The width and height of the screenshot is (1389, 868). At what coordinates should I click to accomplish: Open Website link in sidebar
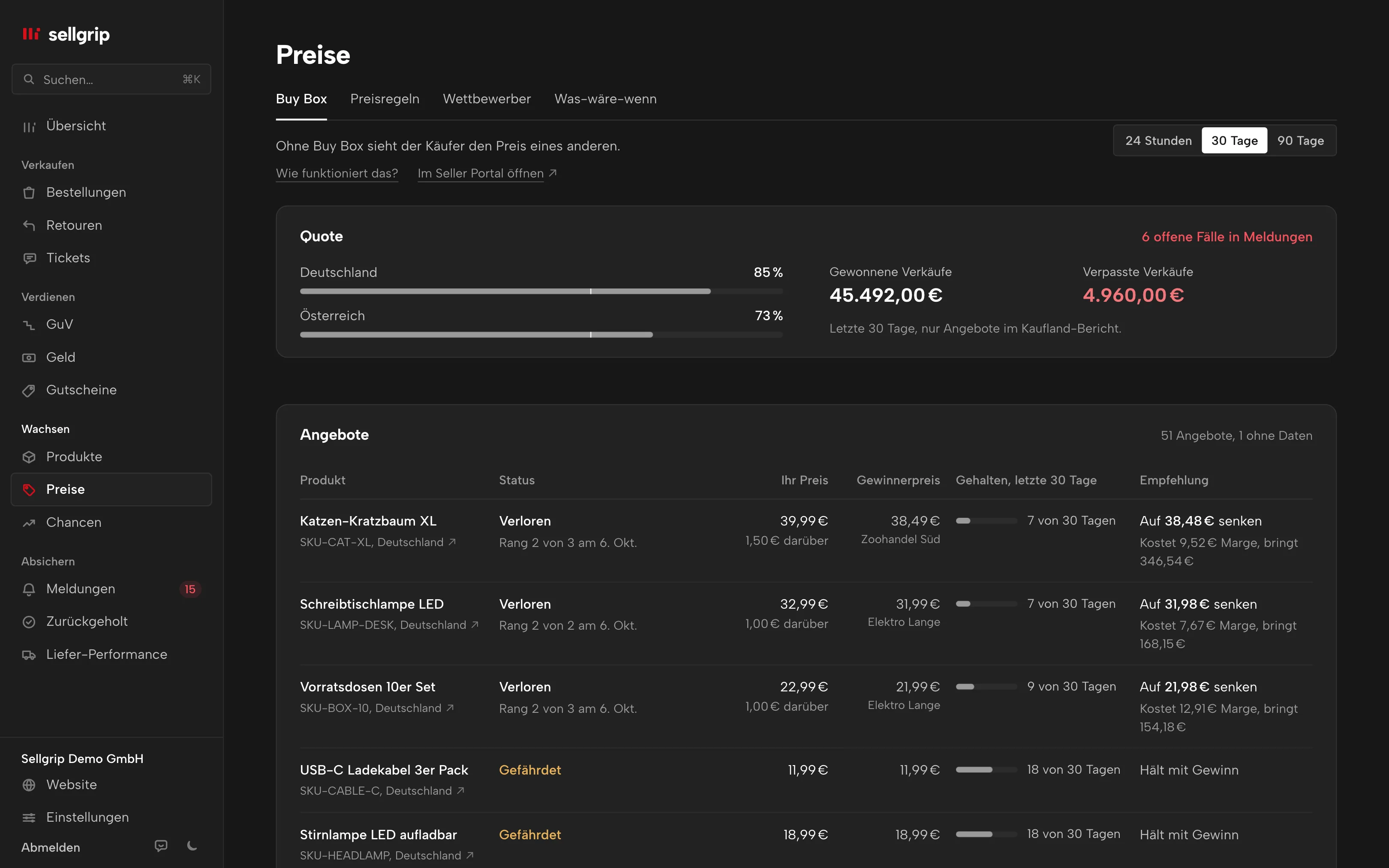point(111,785)
